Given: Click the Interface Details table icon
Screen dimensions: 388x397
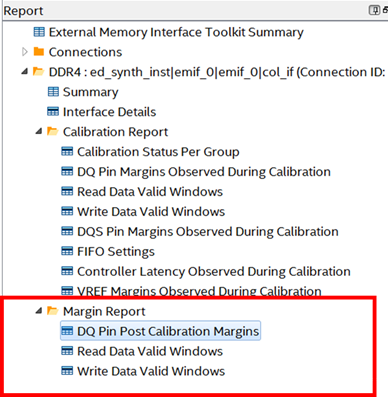Looking at the screenshot, I should tap(53, 112).
